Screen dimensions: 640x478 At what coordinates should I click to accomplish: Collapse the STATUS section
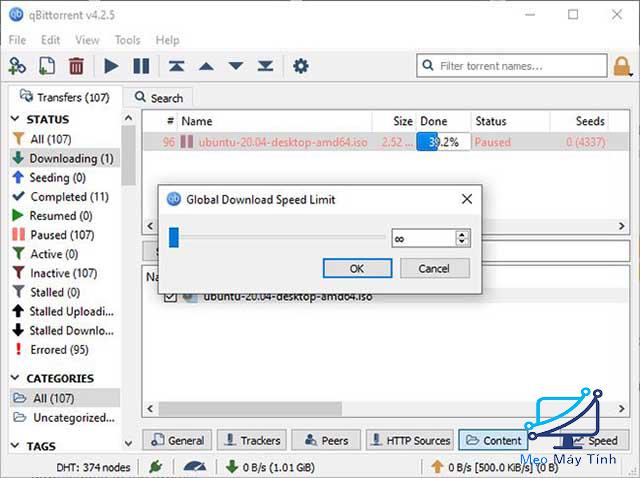[x=15, y=119]
